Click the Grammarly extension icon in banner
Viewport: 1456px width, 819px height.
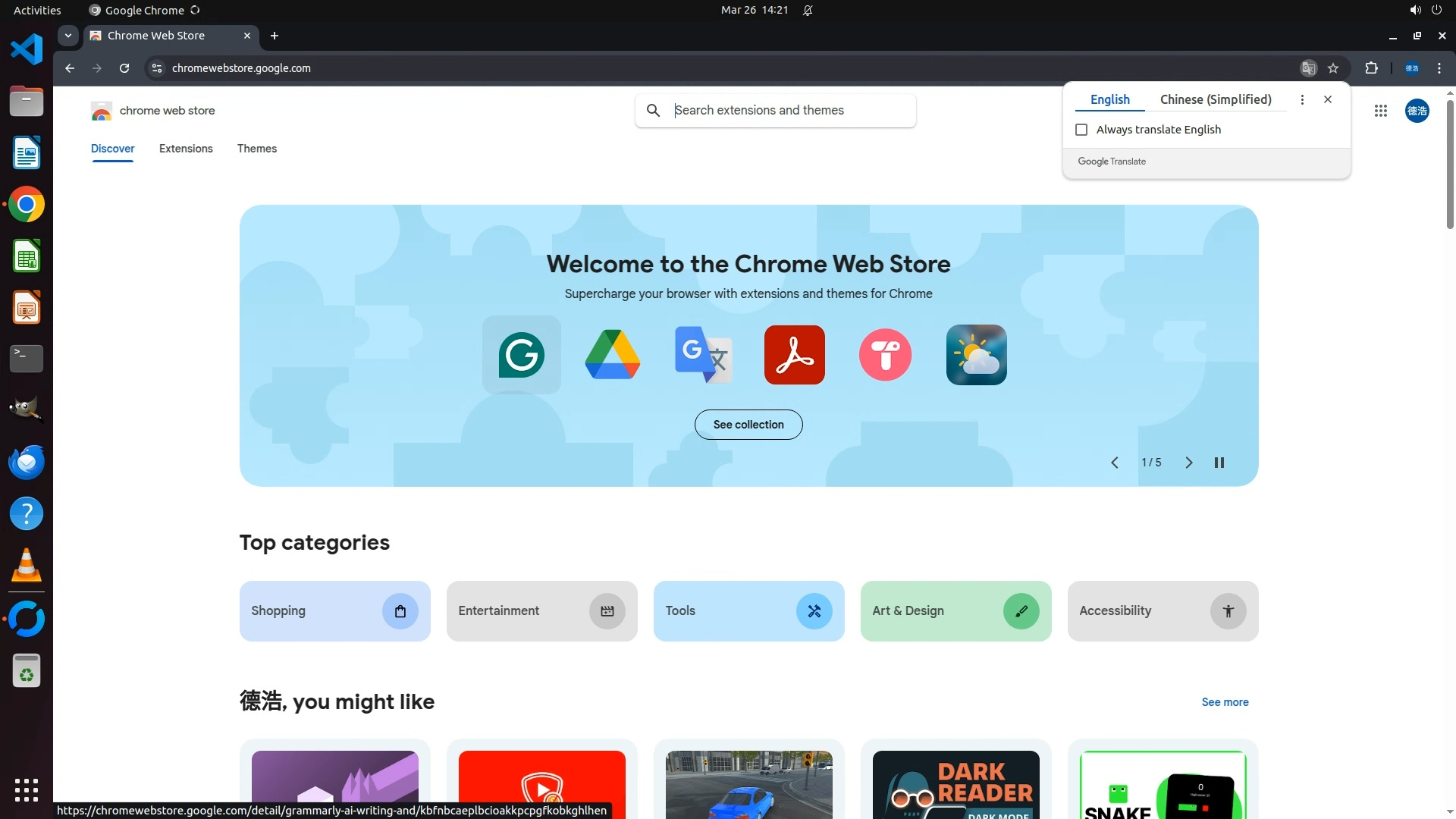(521, 355)
